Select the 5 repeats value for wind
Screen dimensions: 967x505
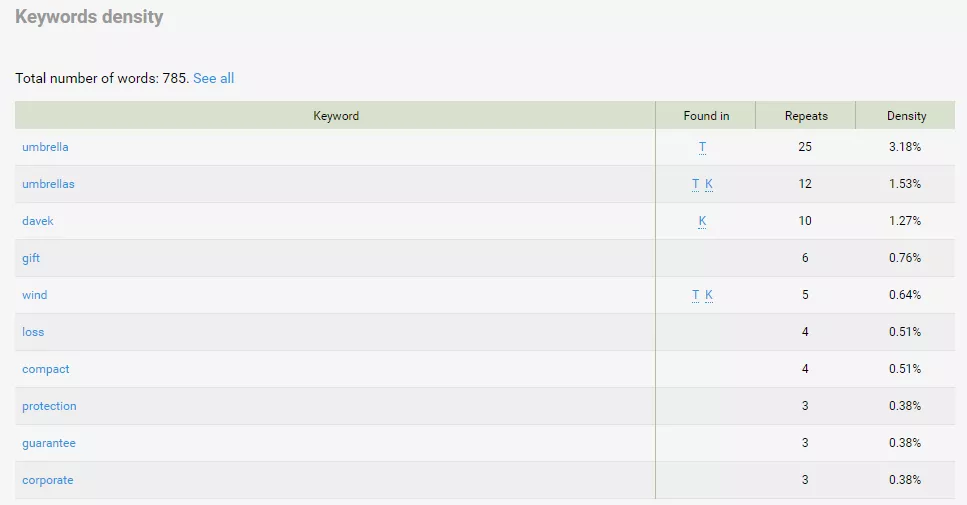click(805, 295)
